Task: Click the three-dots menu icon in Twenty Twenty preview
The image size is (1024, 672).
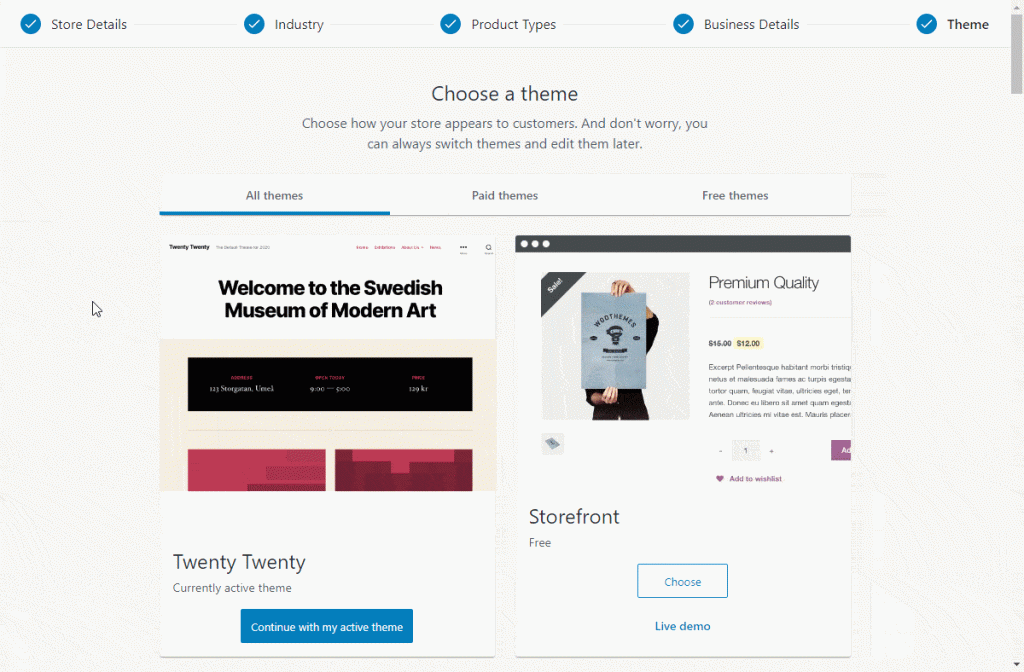Action: 463,247
